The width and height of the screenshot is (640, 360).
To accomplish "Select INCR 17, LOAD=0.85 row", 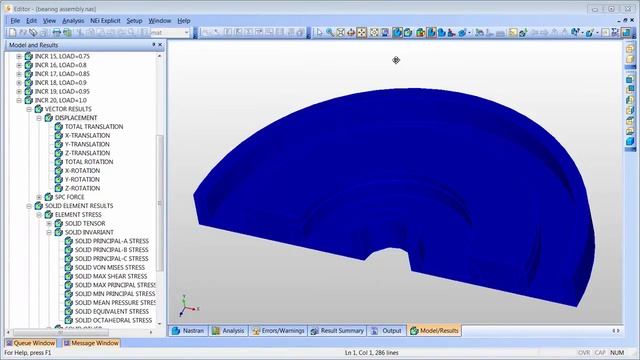I will [x=62, y=74].
